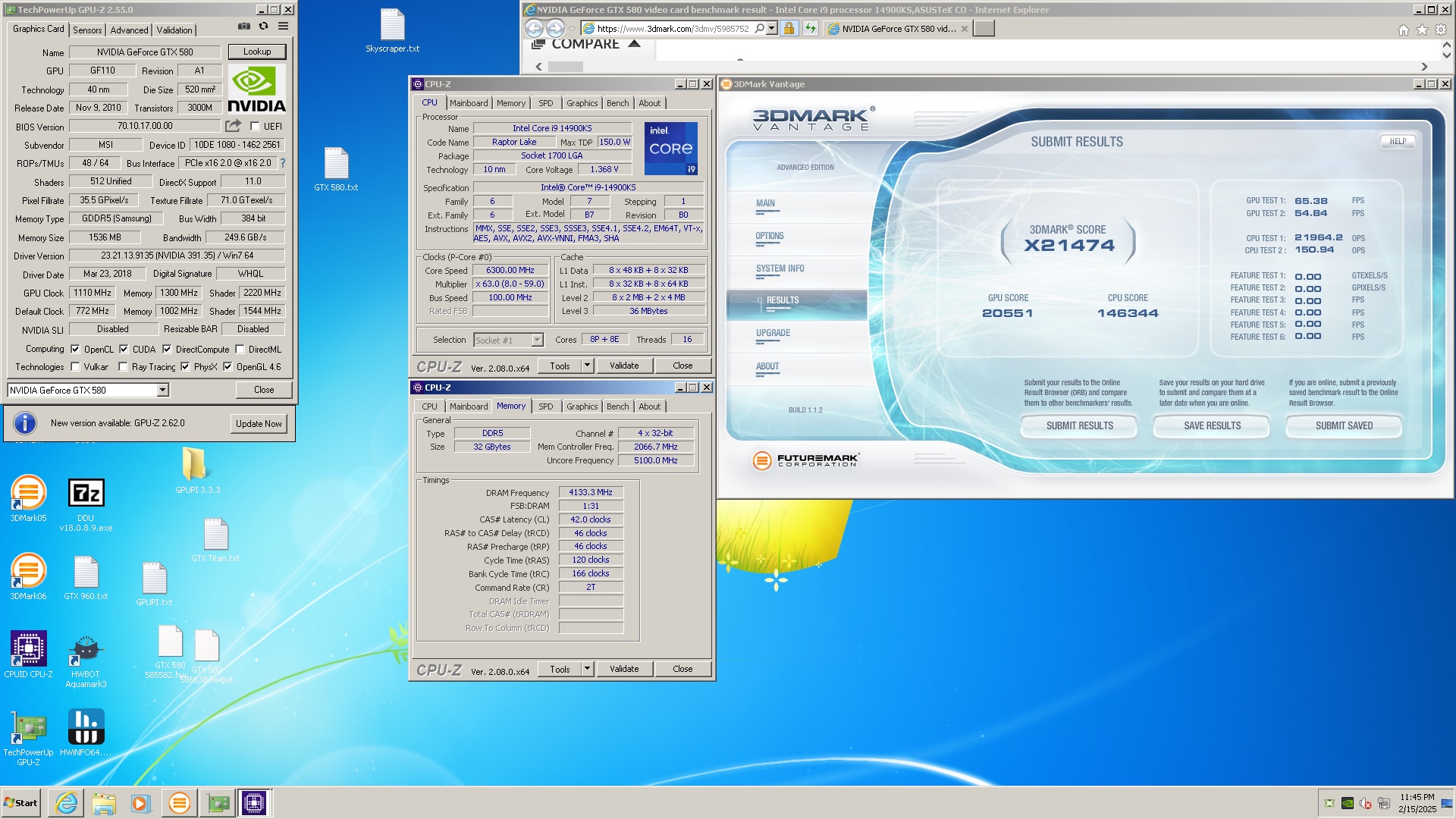This screenshot has height=819, width=1456.
Task: Click the Internet Explorer back arrow
Action: point(534,29)
